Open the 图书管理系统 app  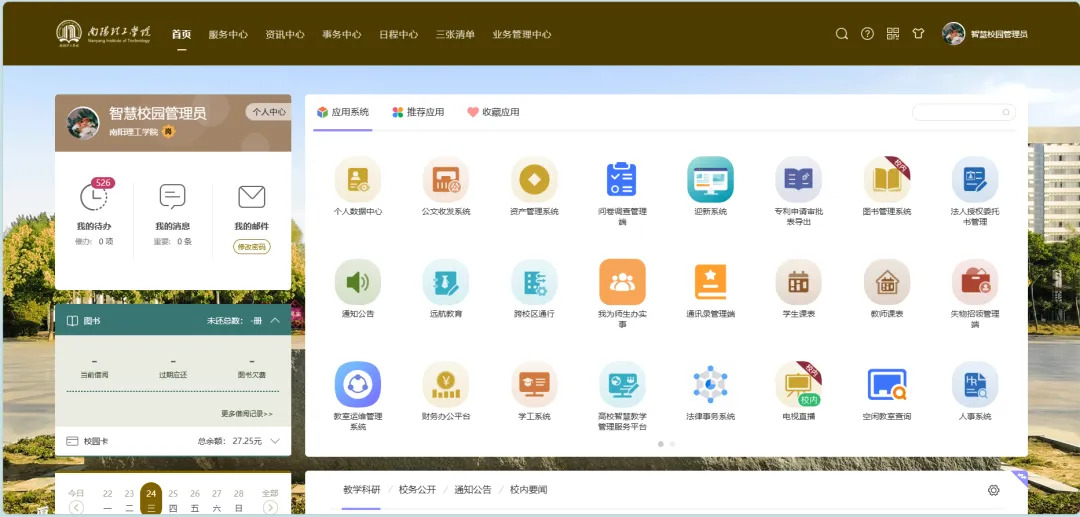coord(886,180)
